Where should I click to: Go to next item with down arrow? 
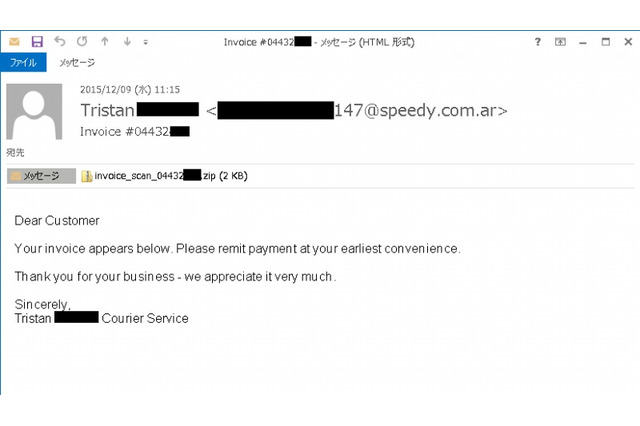(127, 41)
